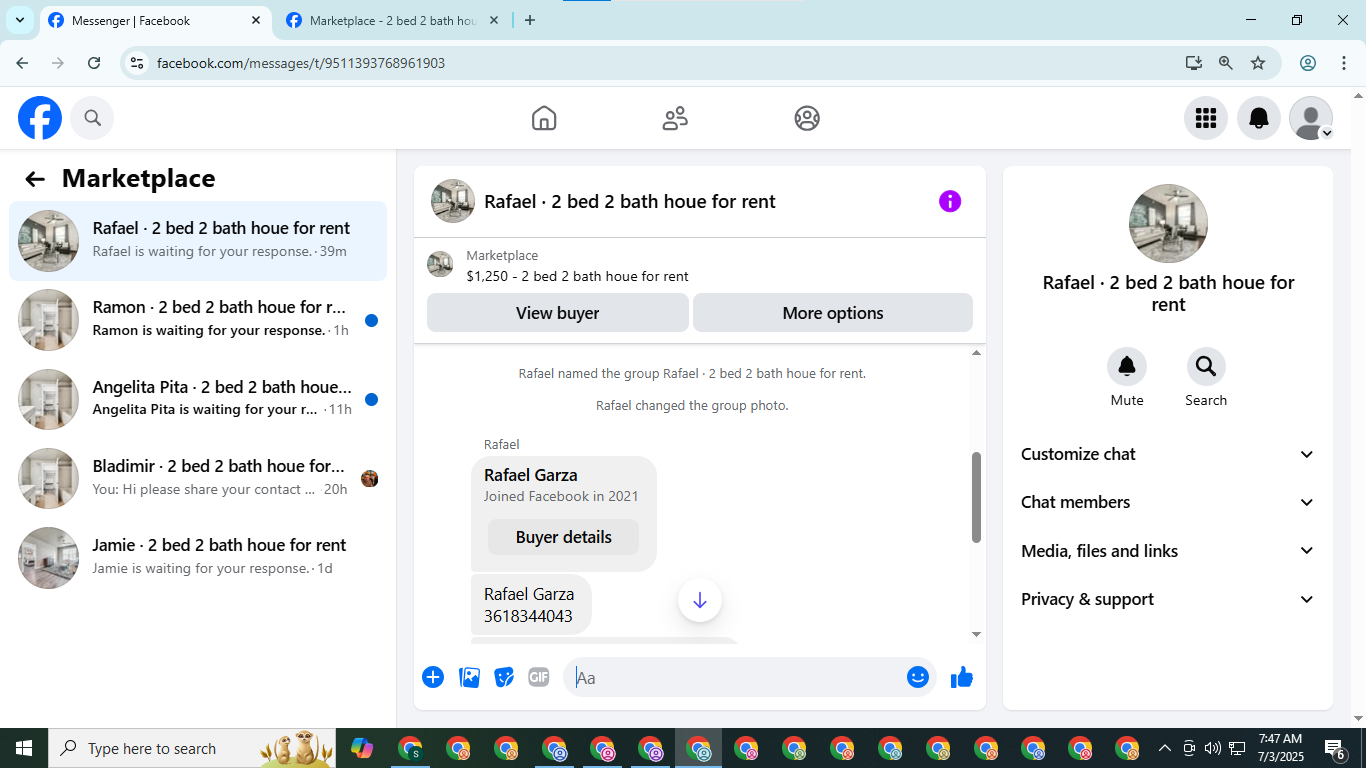Open conversation information purple icon
1366x768 pixels.
coord(950,201)
